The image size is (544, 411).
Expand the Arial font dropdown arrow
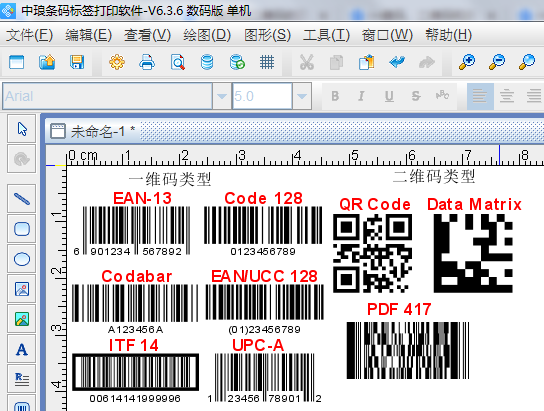[x=222, y=96]
